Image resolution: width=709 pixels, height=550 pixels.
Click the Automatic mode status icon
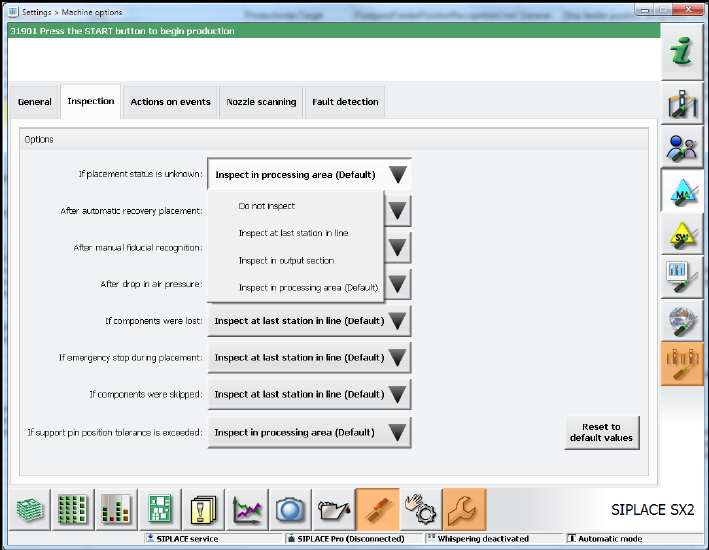572,538
